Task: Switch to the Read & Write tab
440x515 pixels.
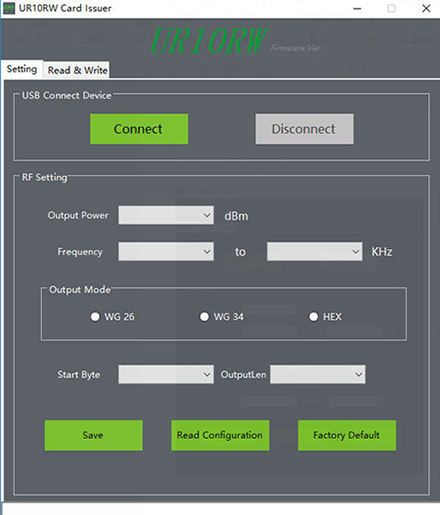Action: [77, 70]
